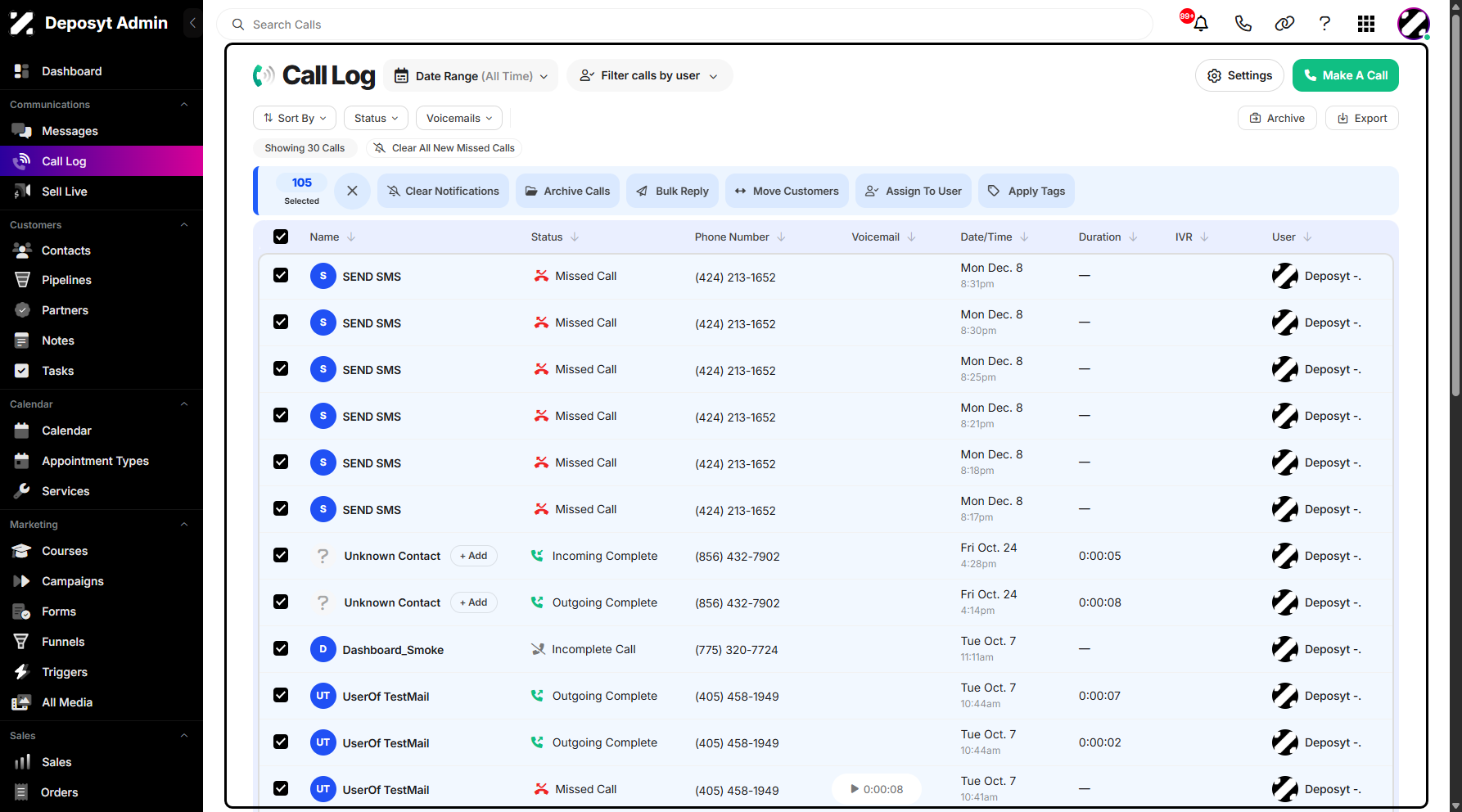Open the link icon in the top bar
The image size is (1462, 812).
1284,24
